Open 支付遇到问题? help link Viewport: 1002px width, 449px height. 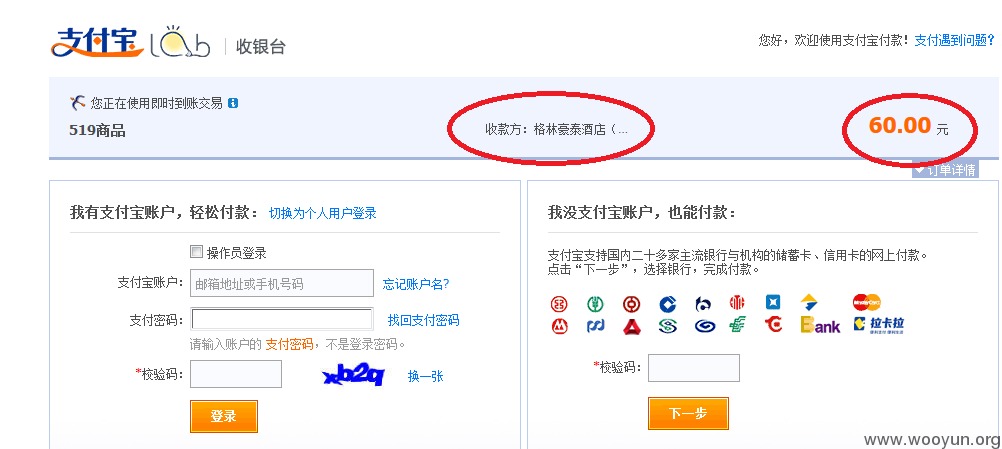coord(954,40)
